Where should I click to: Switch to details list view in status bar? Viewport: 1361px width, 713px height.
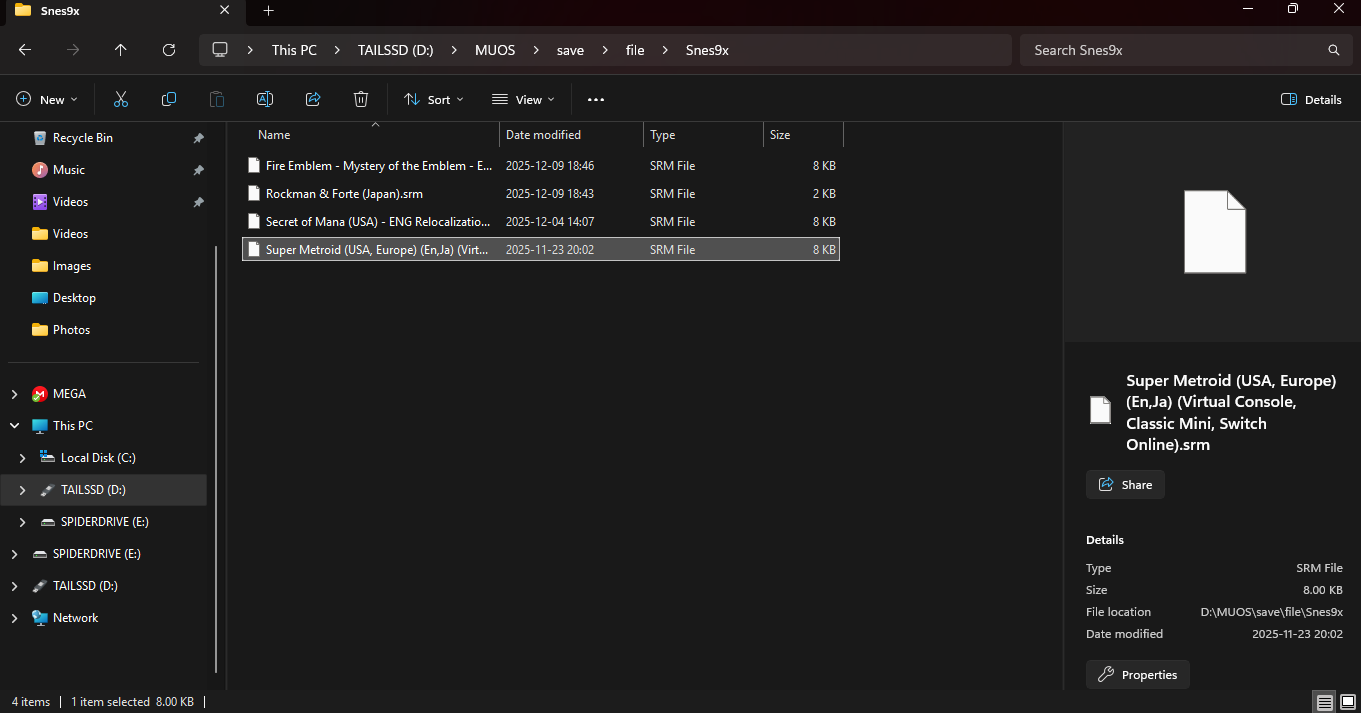[x=1324, y=702]
